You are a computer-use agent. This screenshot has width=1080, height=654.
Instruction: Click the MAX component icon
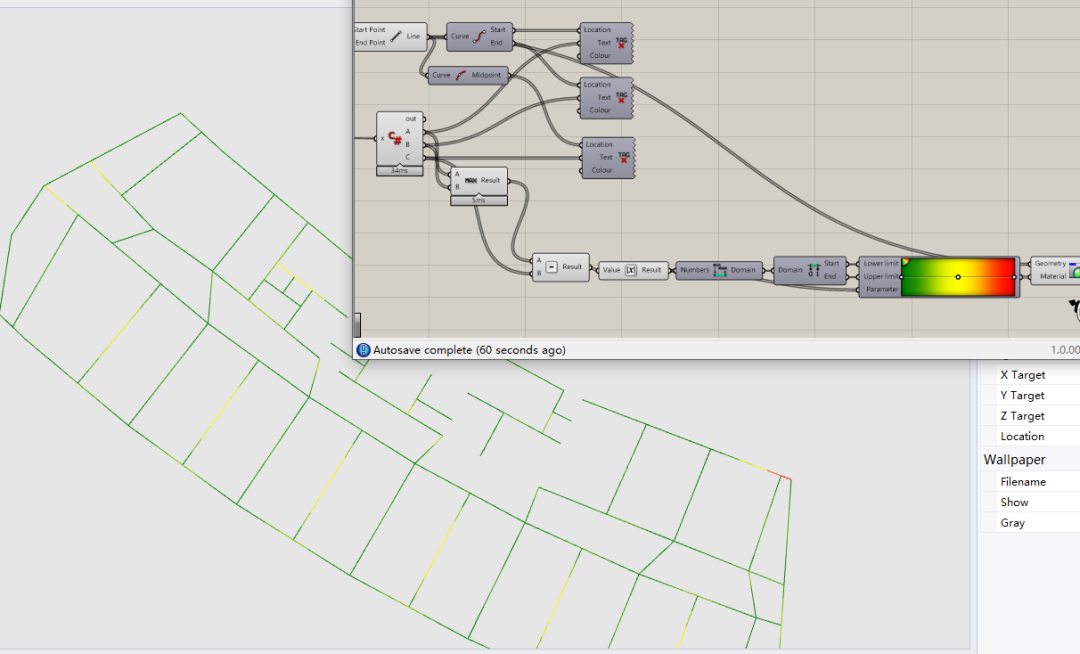(471, 180)
